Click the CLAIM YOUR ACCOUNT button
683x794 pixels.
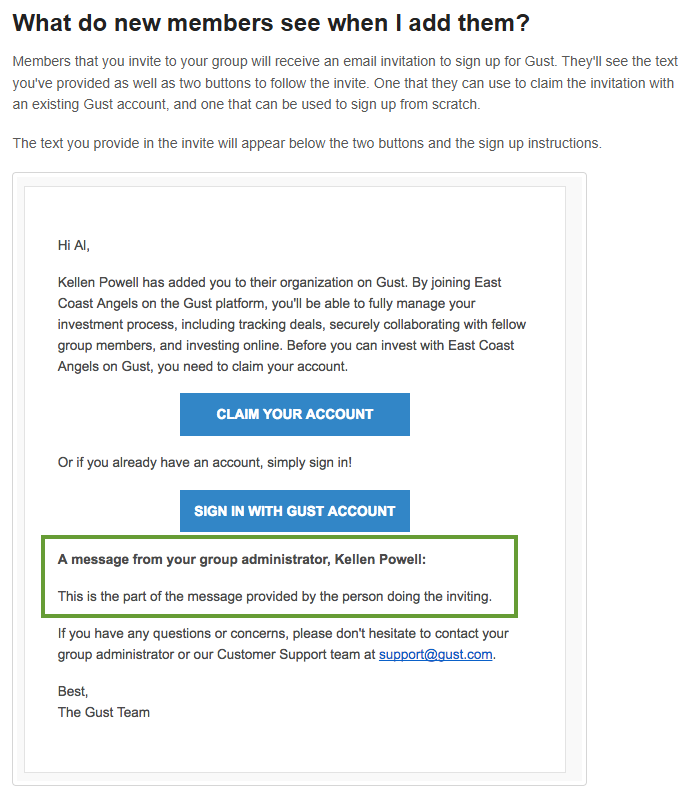tap(295, 414)
